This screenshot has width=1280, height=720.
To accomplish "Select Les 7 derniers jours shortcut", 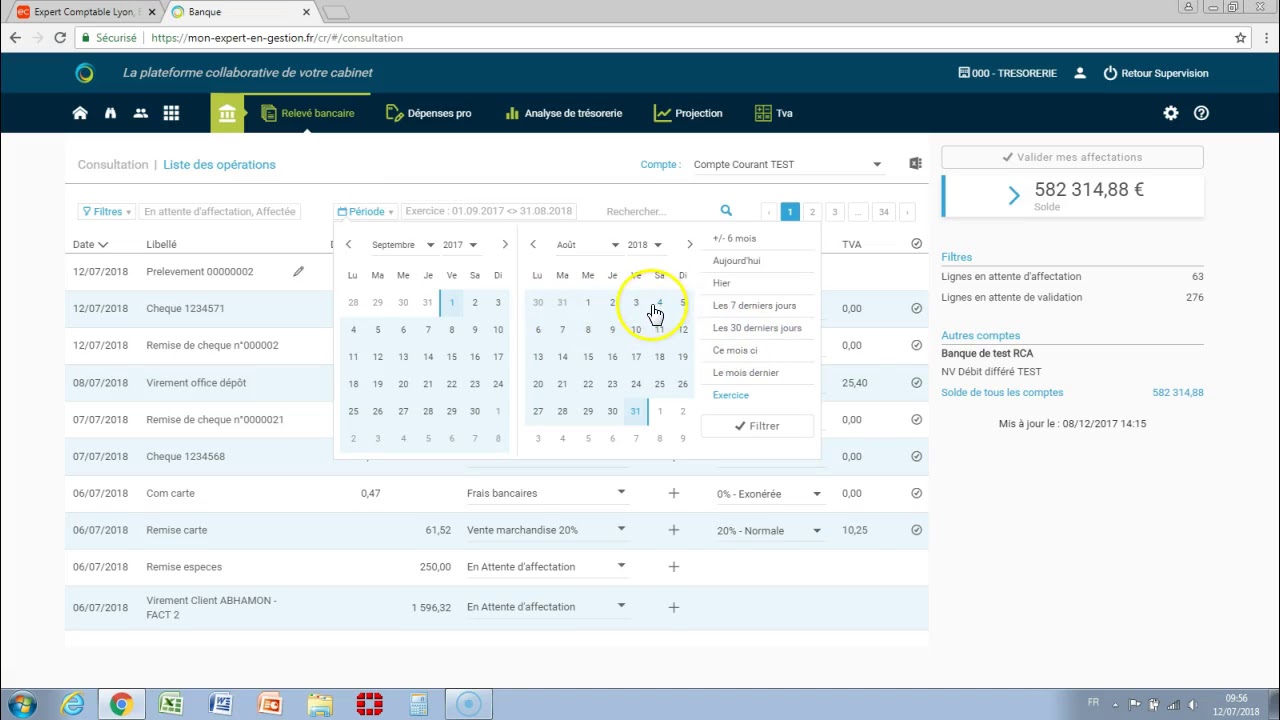I will coord(754,305).
